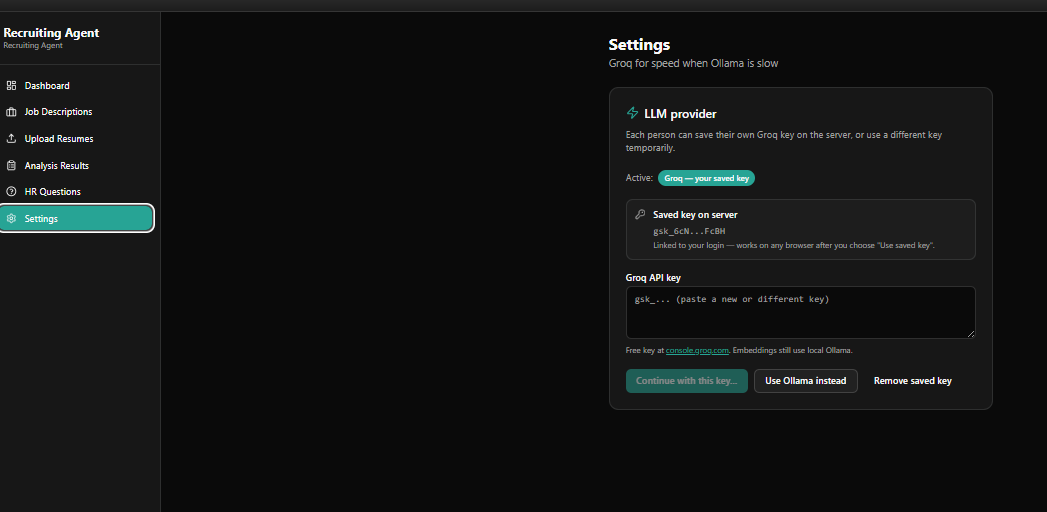
Task: Click the Analysis Results clipboard icon
Action: click(11, 166)
